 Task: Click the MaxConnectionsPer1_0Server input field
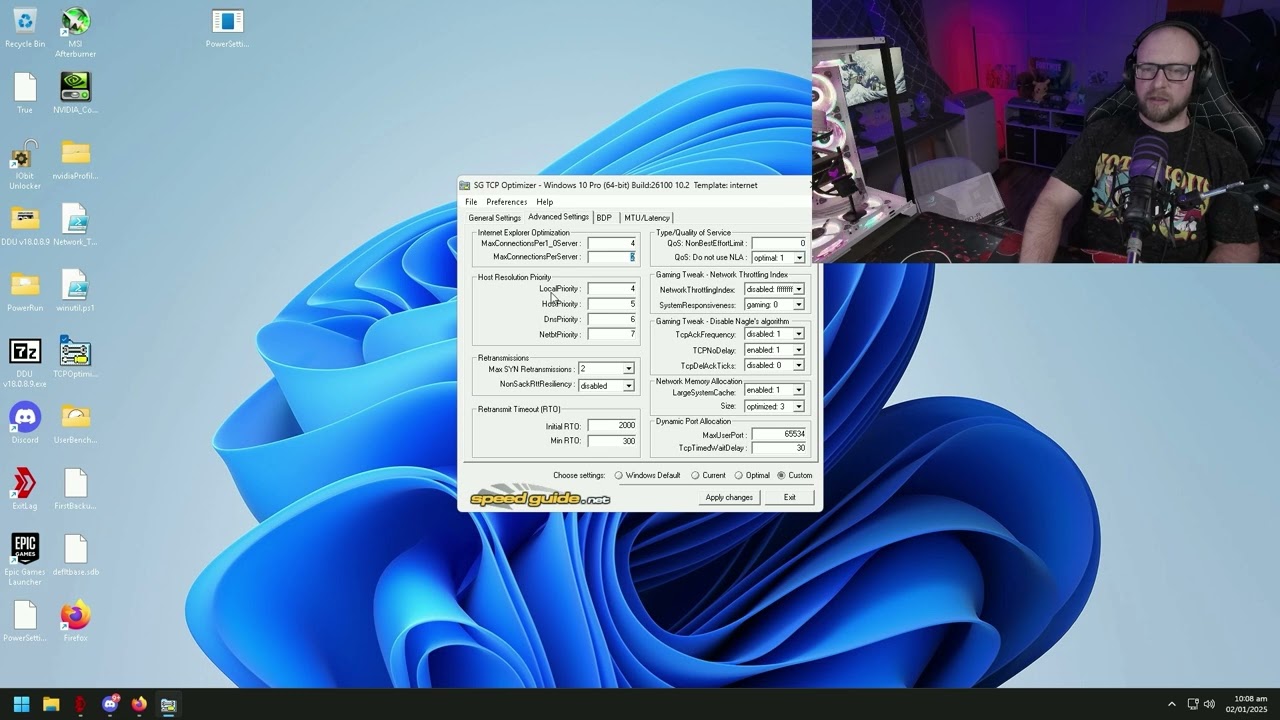point(612,243)
